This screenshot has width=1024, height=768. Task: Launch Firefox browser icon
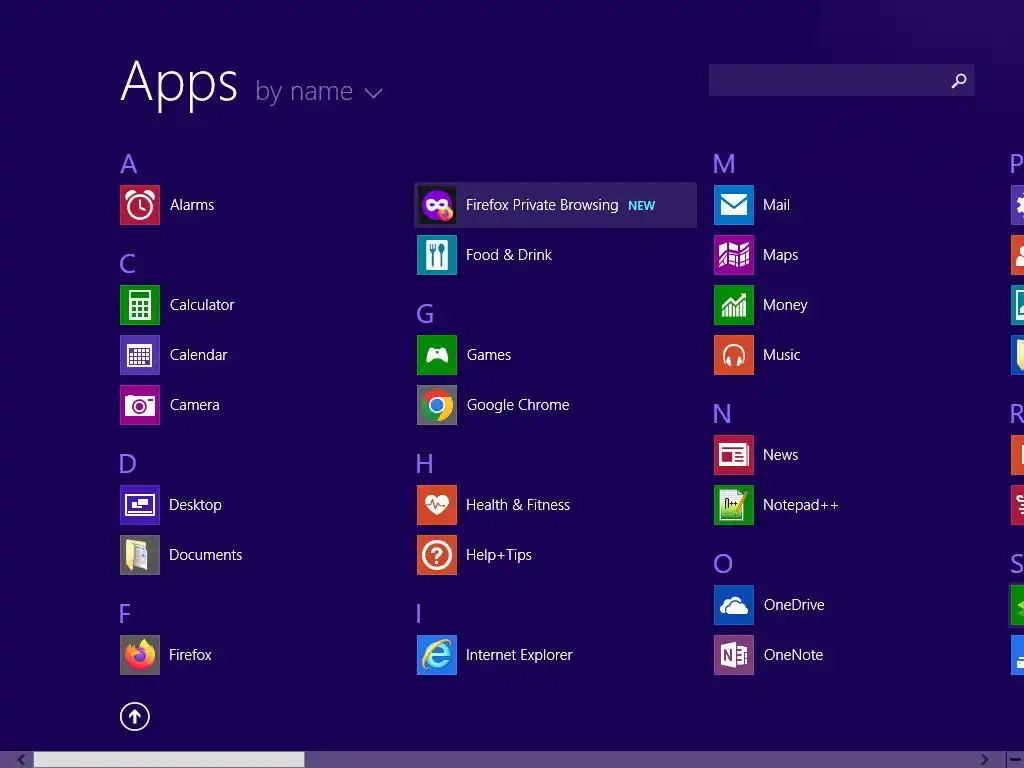[140, 655]
